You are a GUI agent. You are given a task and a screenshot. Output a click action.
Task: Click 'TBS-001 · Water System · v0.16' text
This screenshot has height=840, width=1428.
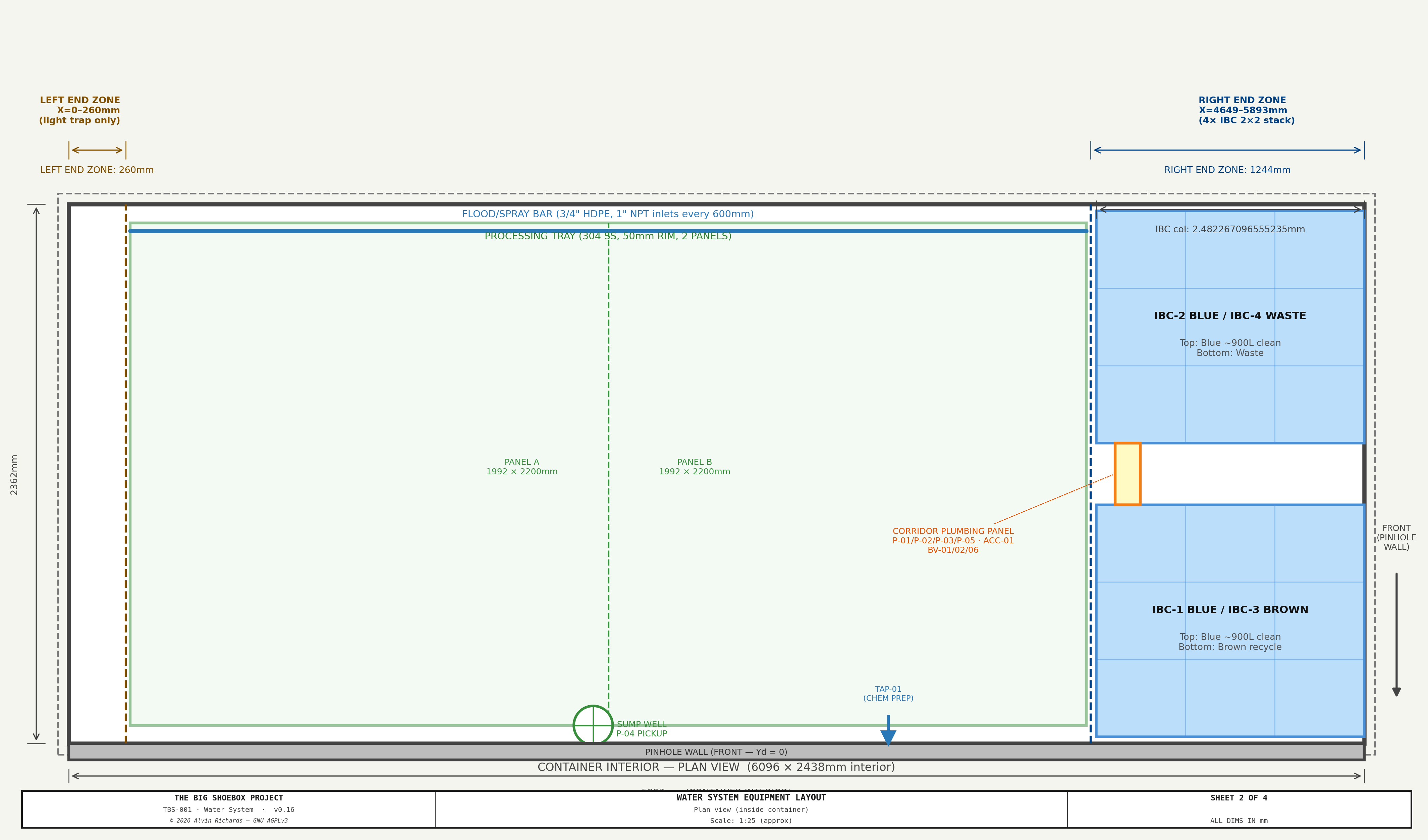click(x=228, y=809)
